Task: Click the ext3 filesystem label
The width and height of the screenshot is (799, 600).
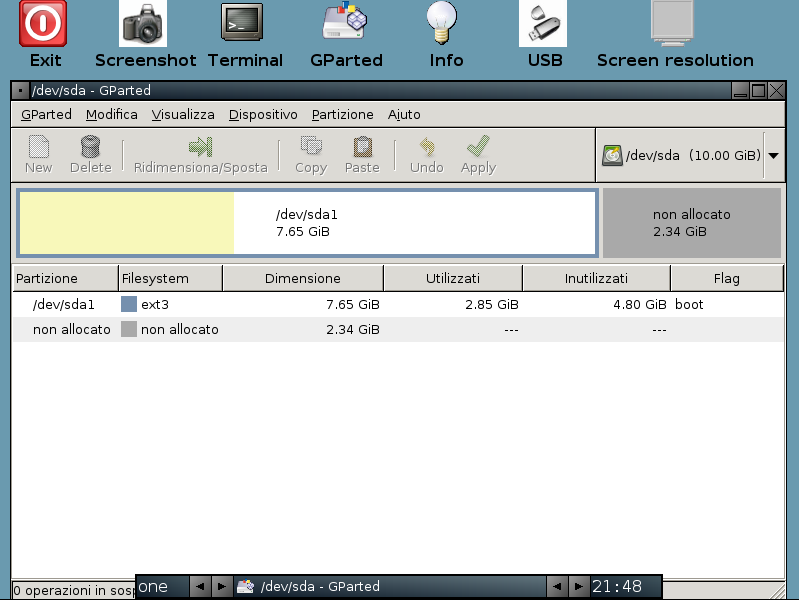Action: pos(155,305)
